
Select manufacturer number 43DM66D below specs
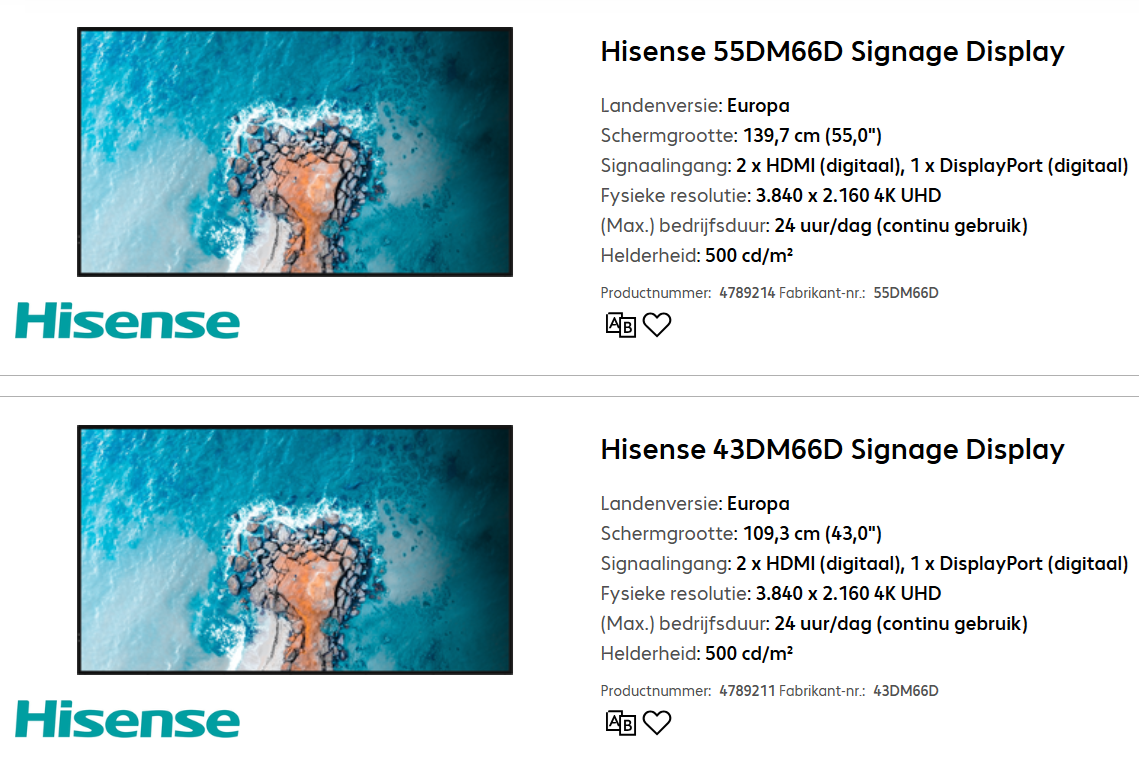[x=906, y=691]
